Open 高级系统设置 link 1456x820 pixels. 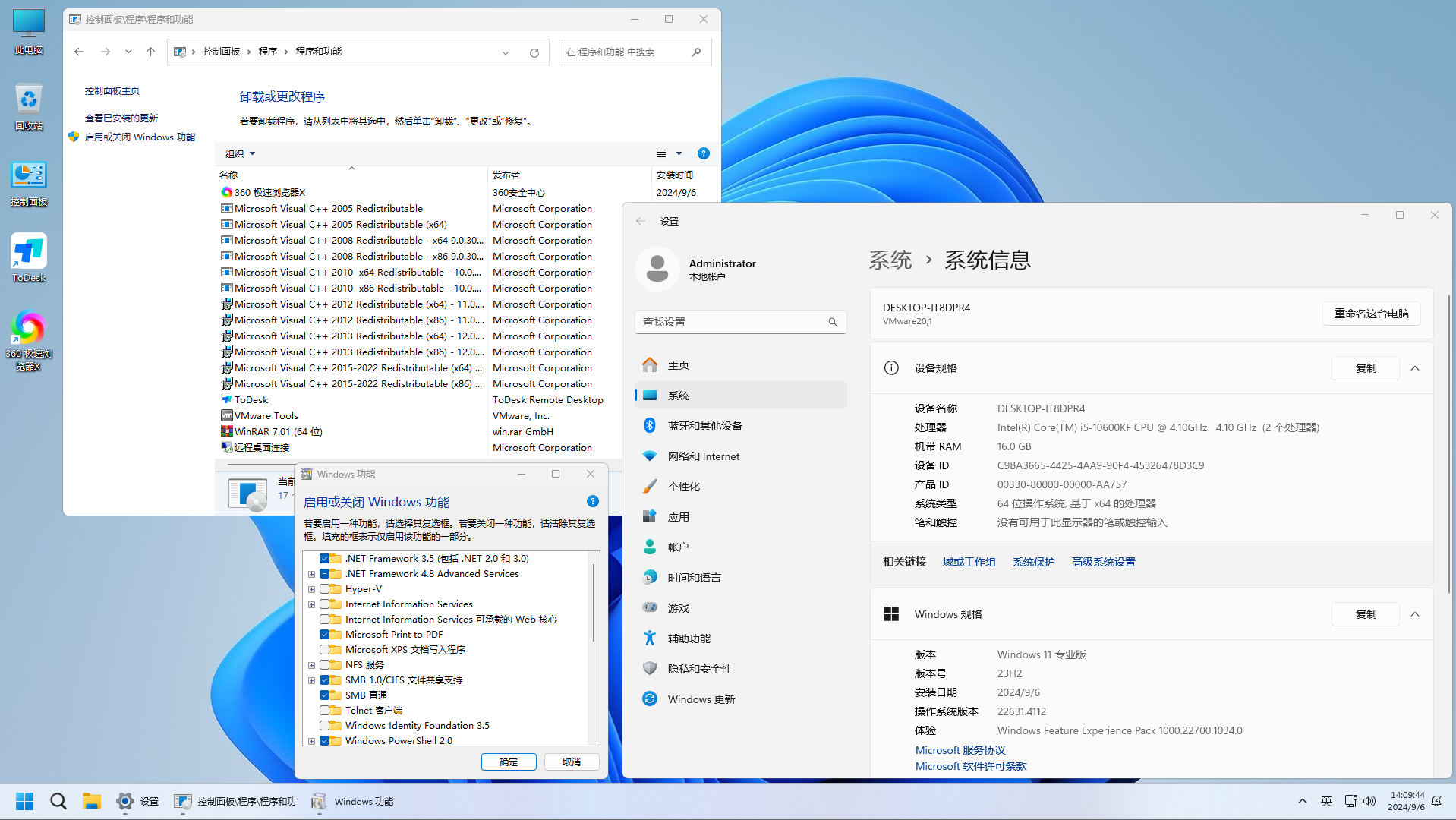[1103, 562]
